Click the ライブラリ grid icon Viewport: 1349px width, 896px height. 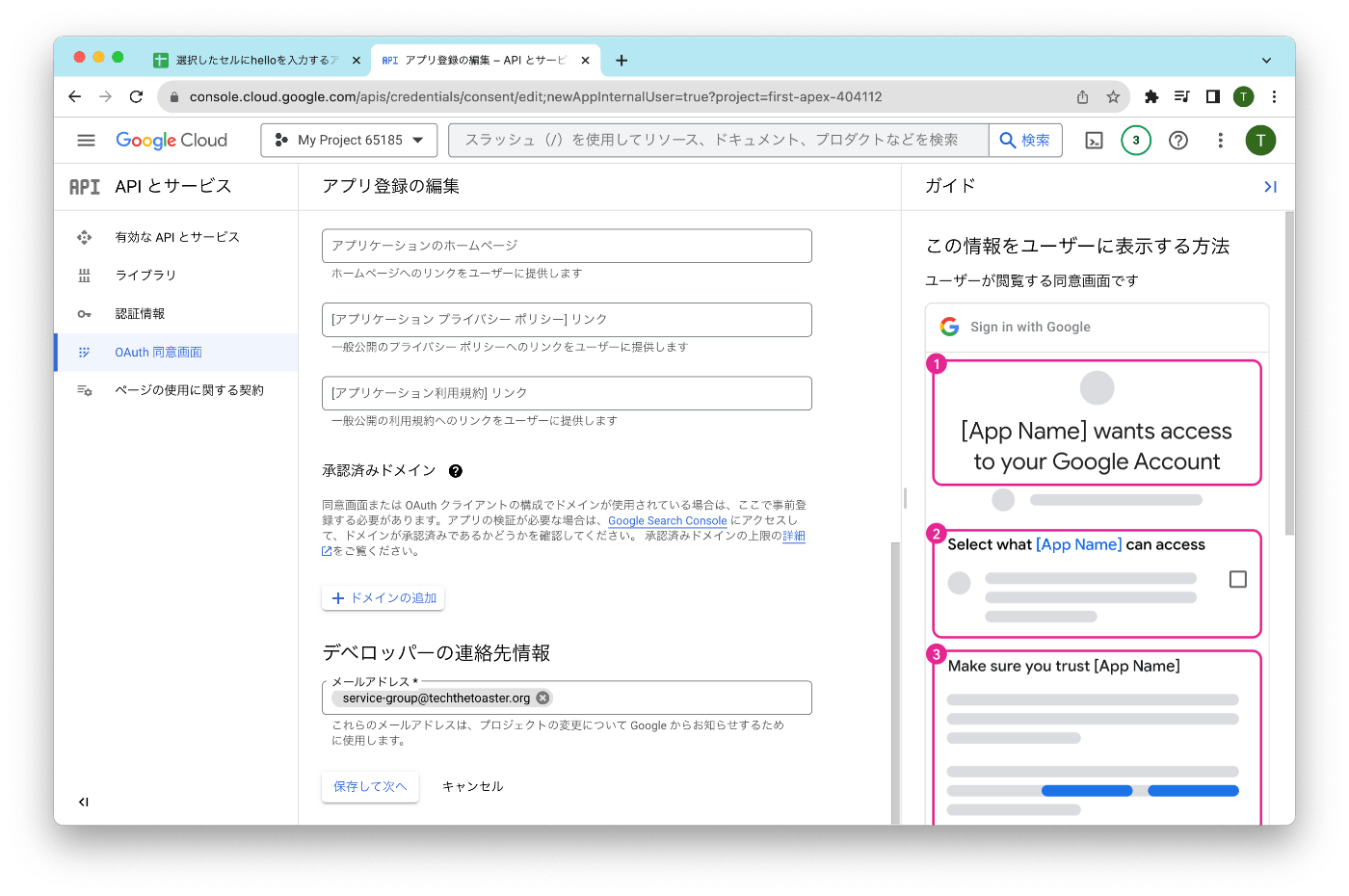coord(85,276)
